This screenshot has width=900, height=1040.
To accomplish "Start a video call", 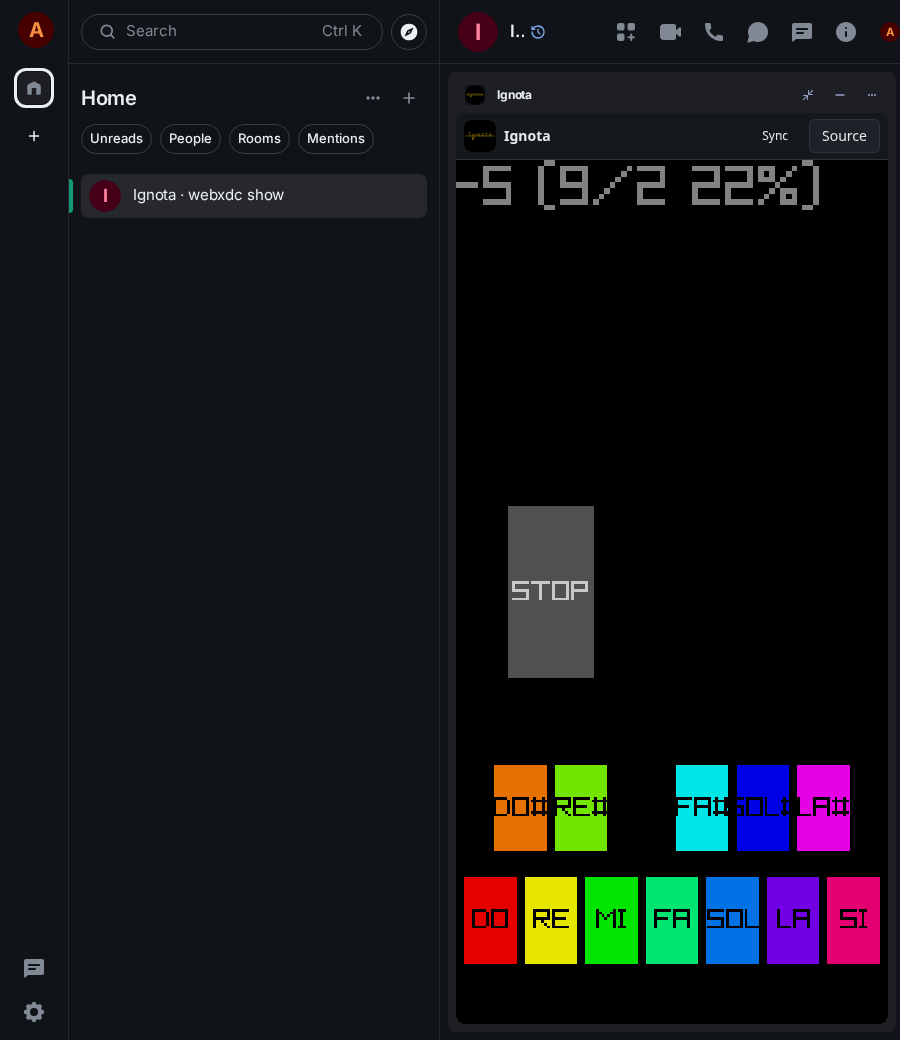I will point(671,32).
